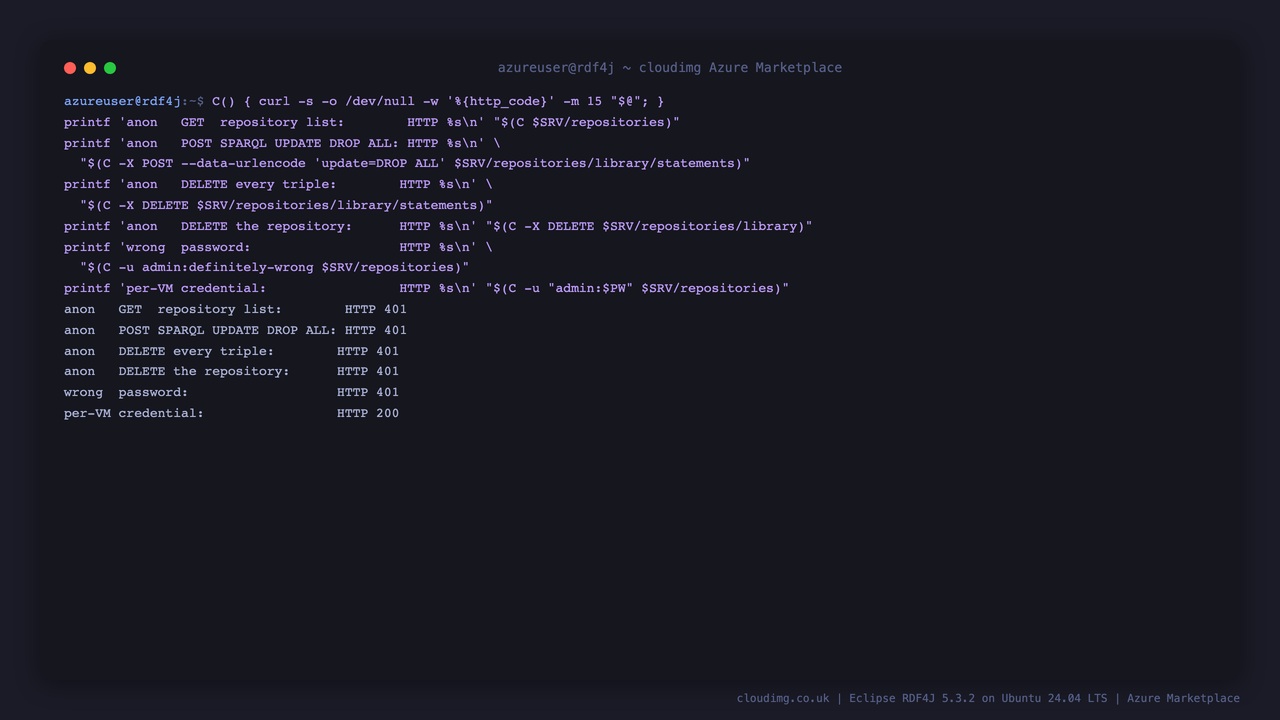Click the line '$(C -X DELETE $SRV/repositories/library/statements)'
This screenshot has width=1280, height=720.
(286, 205)
